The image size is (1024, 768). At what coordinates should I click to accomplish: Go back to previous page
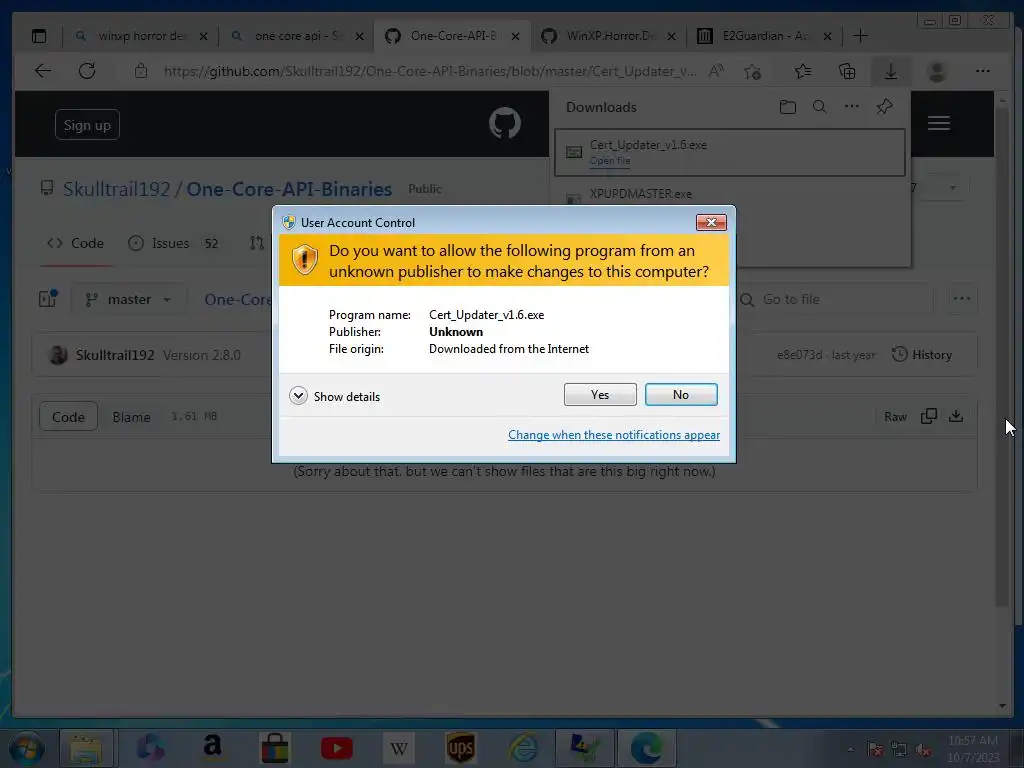pos(43,71)
